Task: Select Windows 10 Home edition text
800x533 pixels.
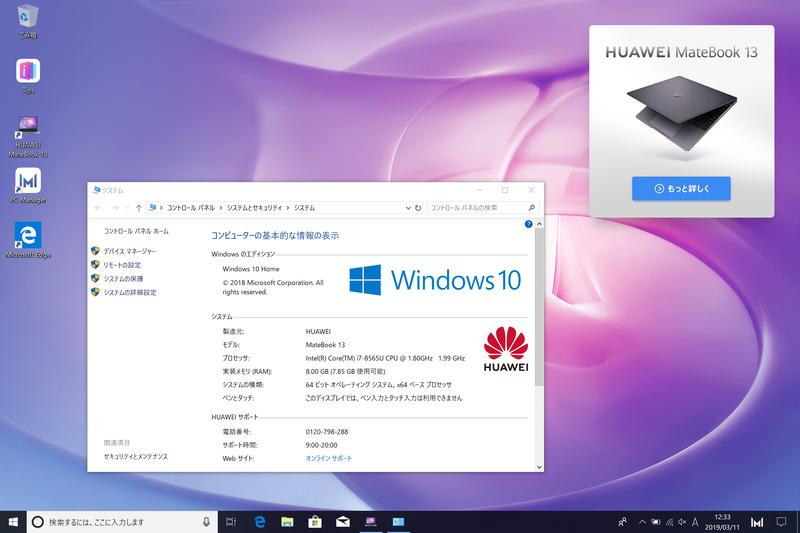Action: 251,269
